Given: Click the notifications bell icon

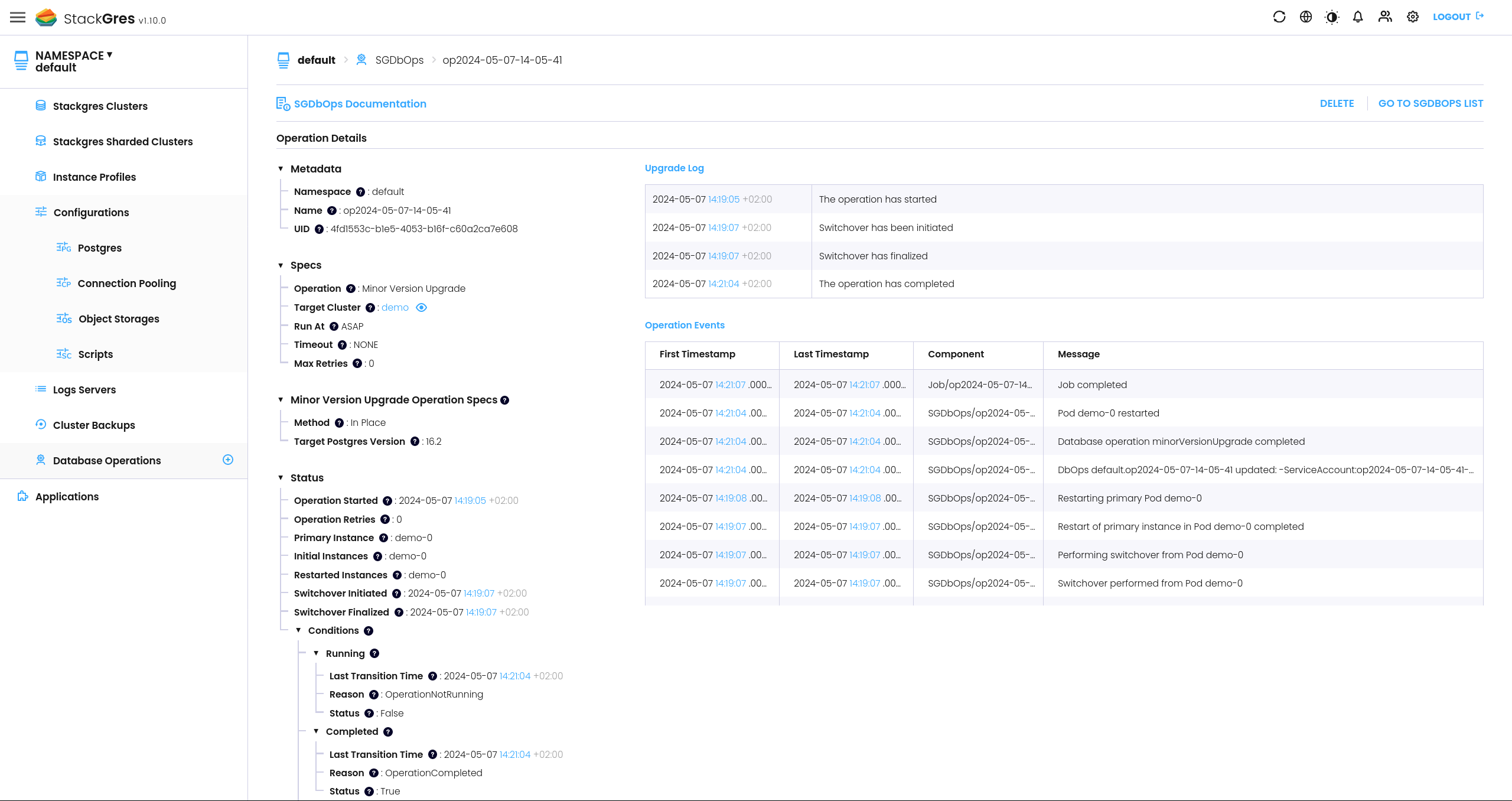Looking at the screenshot, I should 1357,17.
